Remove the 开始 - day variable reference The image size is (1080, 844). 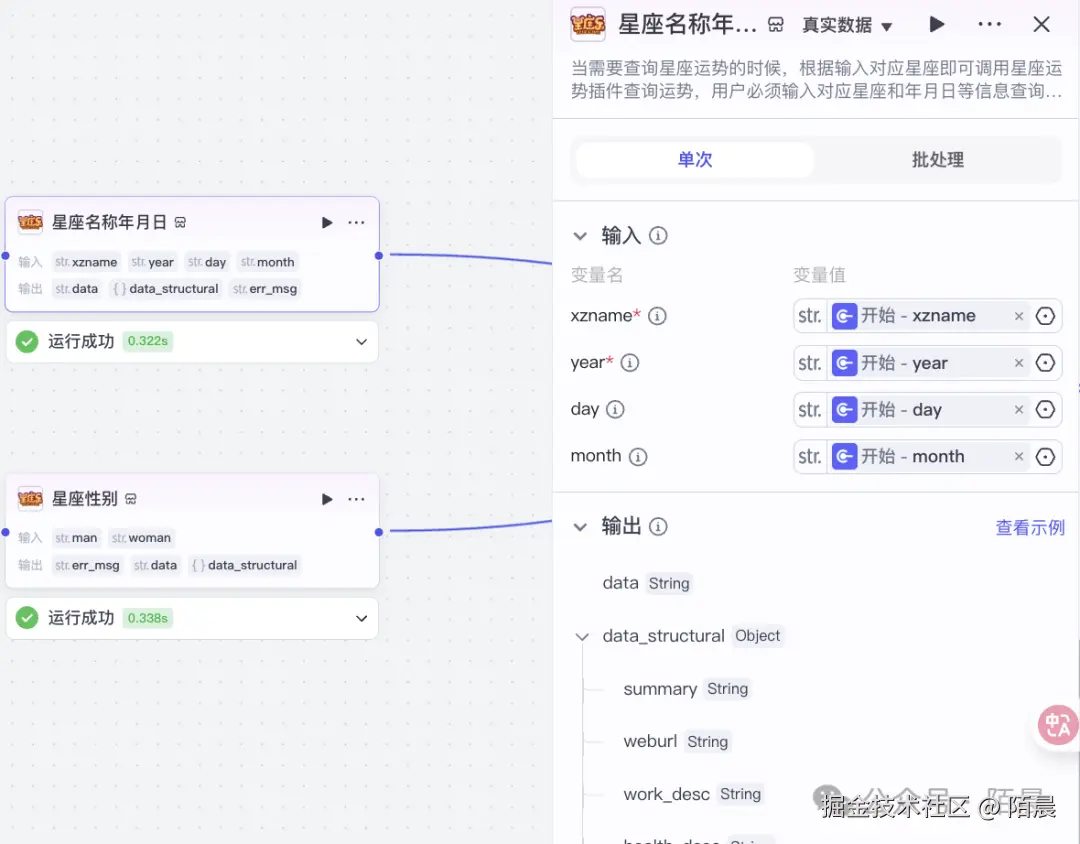pos(1018,409)
